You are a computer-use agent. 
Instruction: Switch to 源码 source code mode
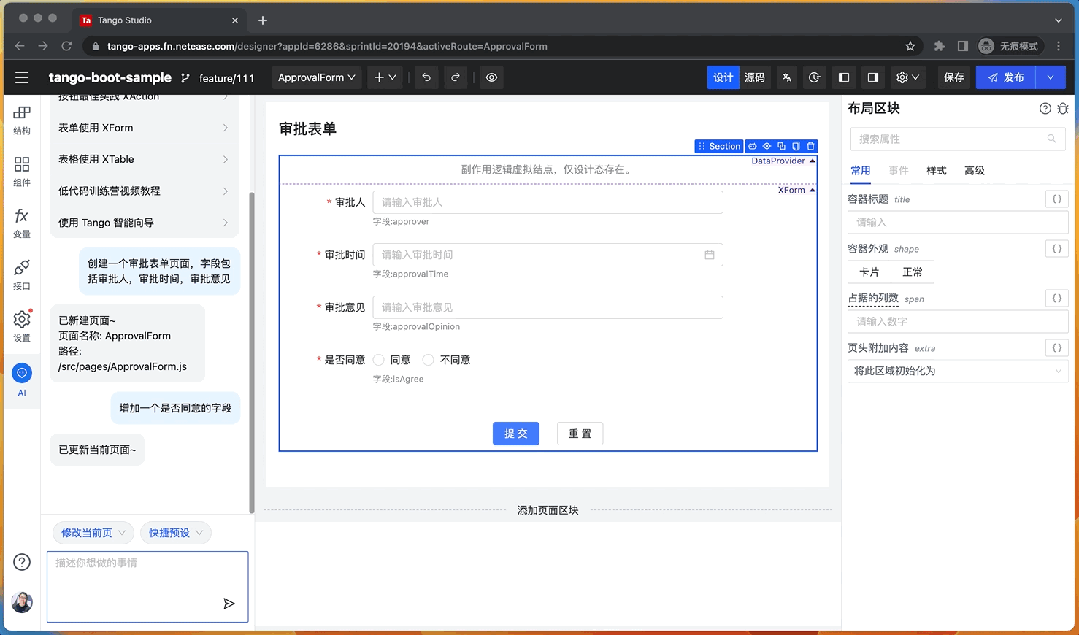tap(755, 78)
